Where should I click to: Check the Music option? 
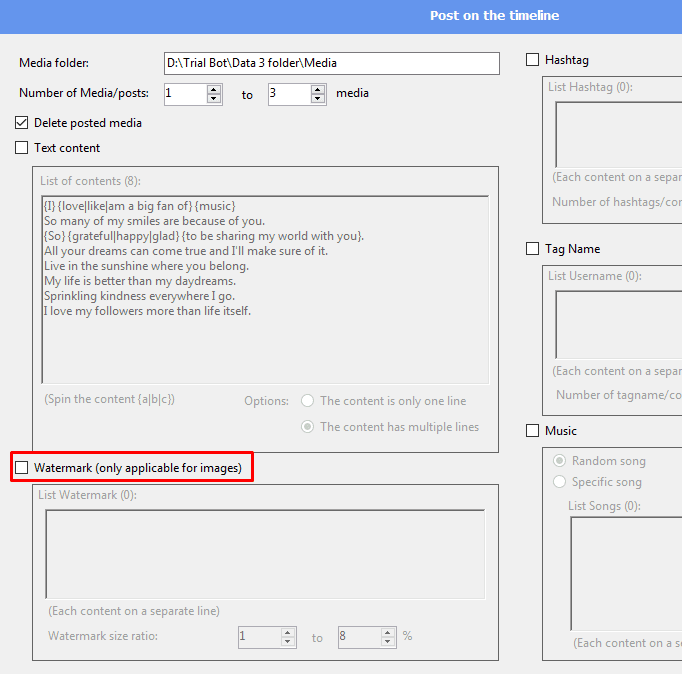click(533, 431)
